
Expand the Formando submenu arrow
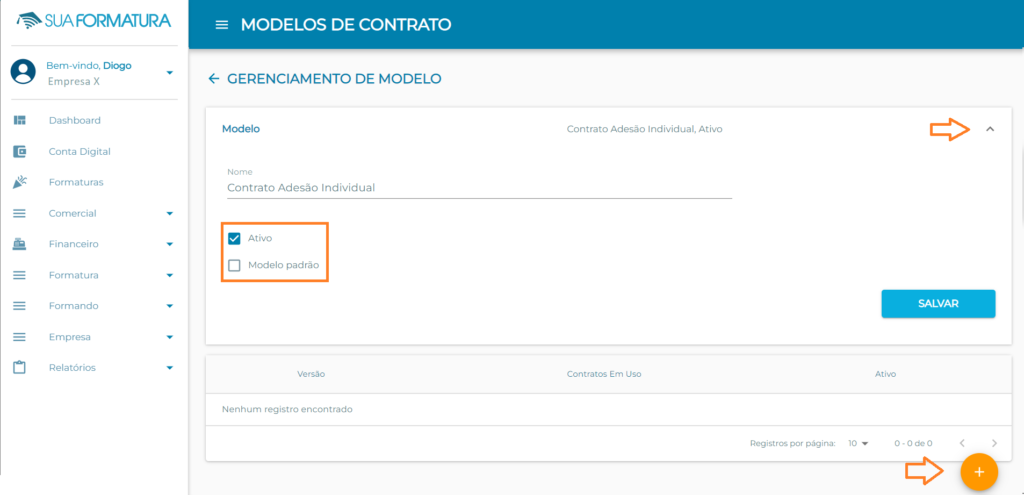click(x=170, y=306)
